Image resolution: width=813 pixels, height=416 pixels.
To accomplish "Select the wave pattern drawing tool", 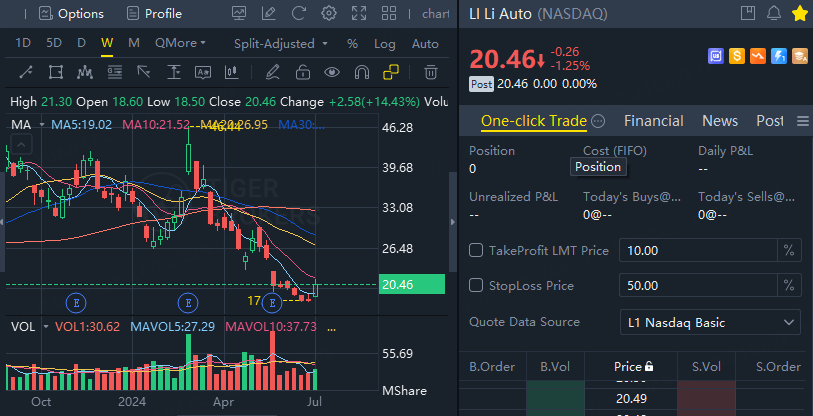I will point(85,73).
